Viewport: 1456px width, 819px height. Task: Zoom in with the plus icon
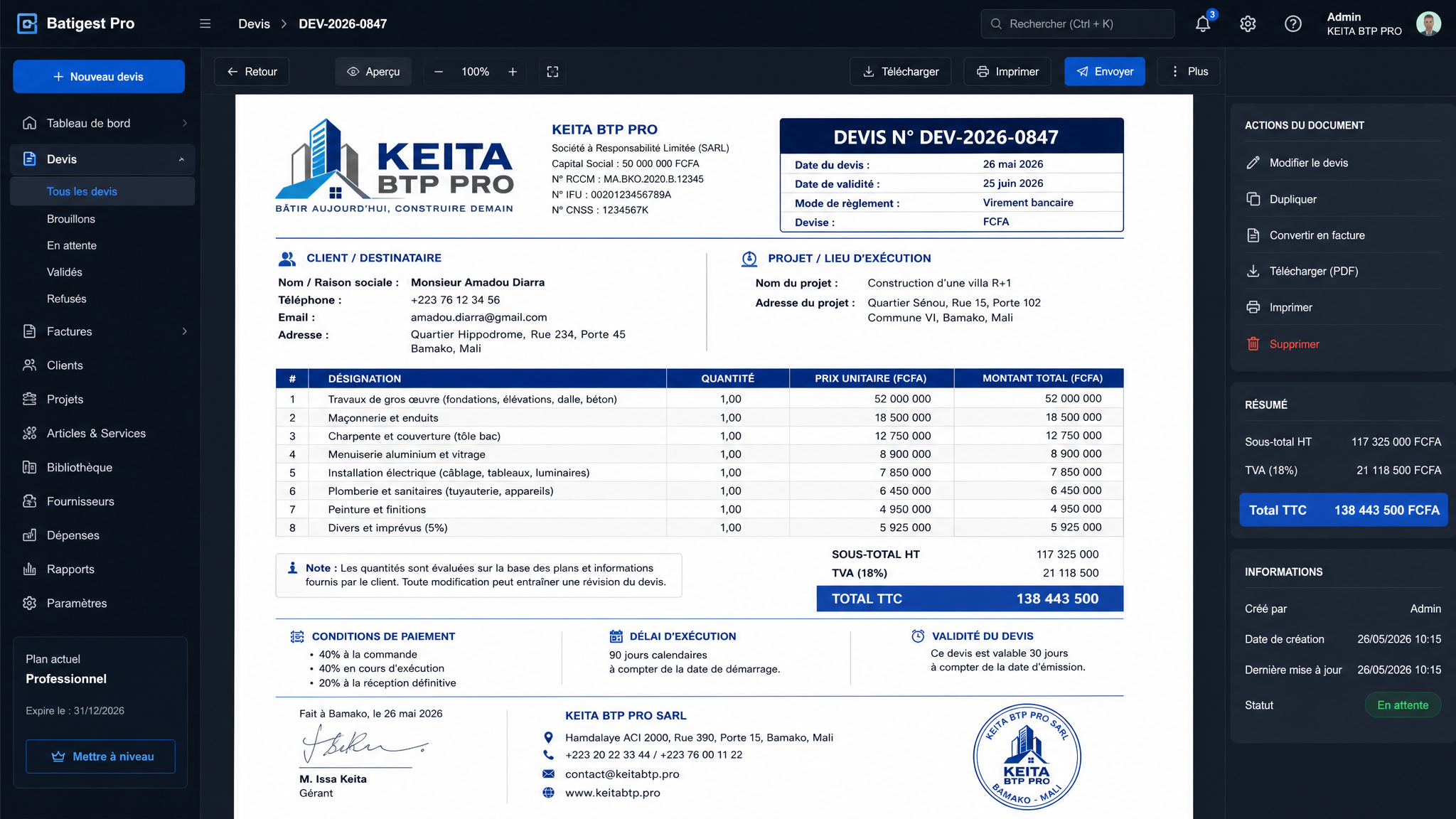(x=513, y=72)
